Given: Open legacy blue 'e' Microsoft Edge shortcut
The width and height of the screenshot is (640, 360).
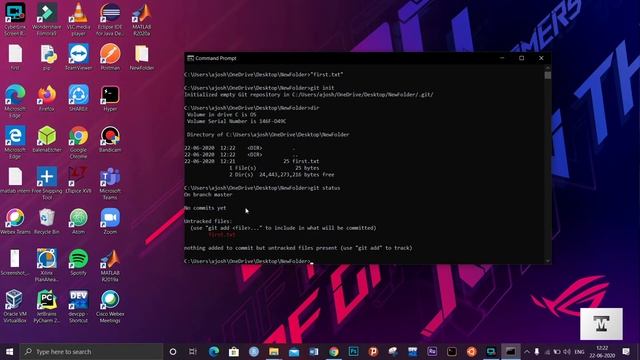Looking at the screenshot, I should point(15,141).
